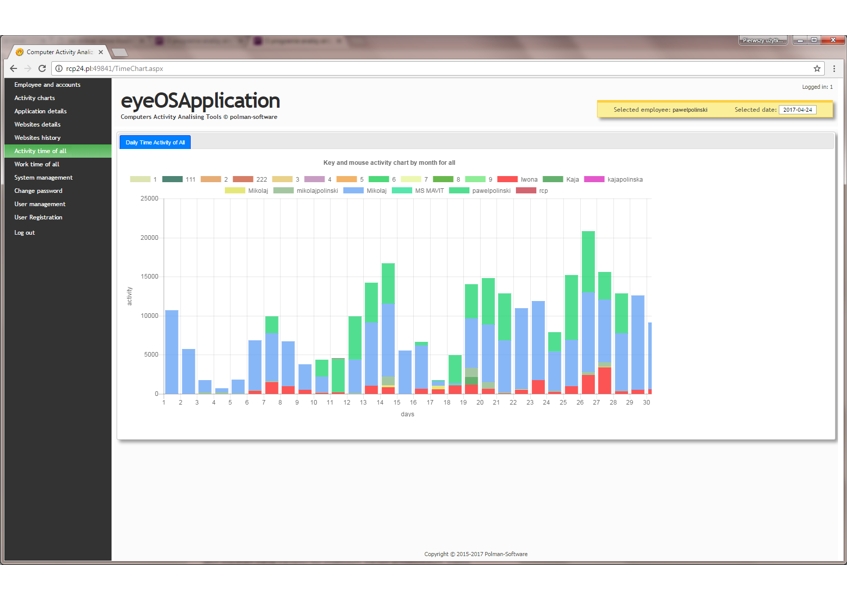This screenshot has width=847, height=600.
Task: Select the Daily Time Activity of All tab
Action: click(155, 142)
